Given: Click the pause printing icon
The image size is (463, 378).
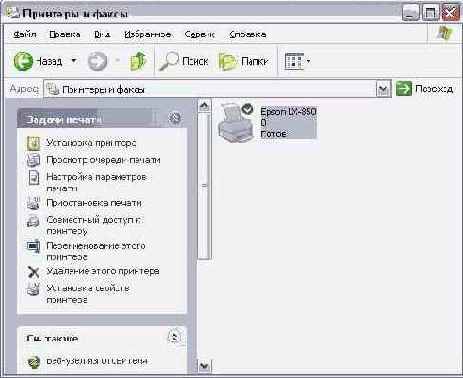Looking at the screenshot, I should pos(33,203).
